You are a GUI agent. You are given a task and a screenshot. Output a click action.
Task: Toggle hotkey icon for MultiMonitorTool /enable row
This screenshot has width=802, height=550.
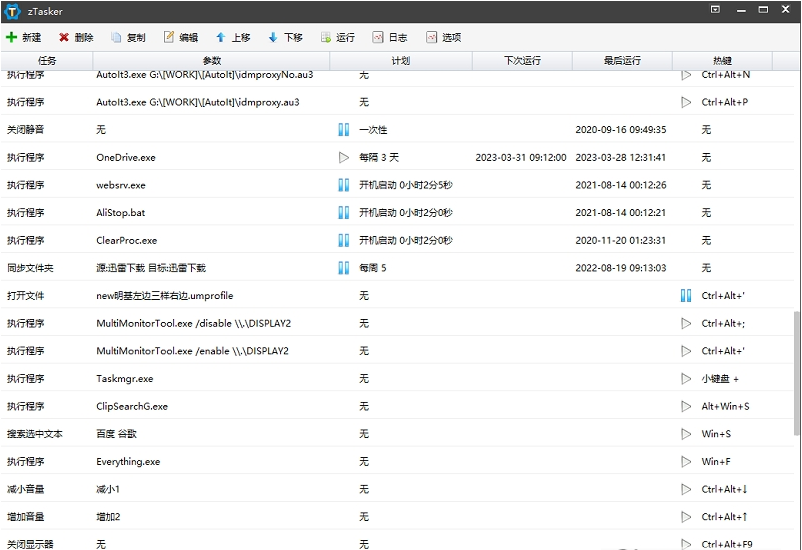[x=686, y=350]
